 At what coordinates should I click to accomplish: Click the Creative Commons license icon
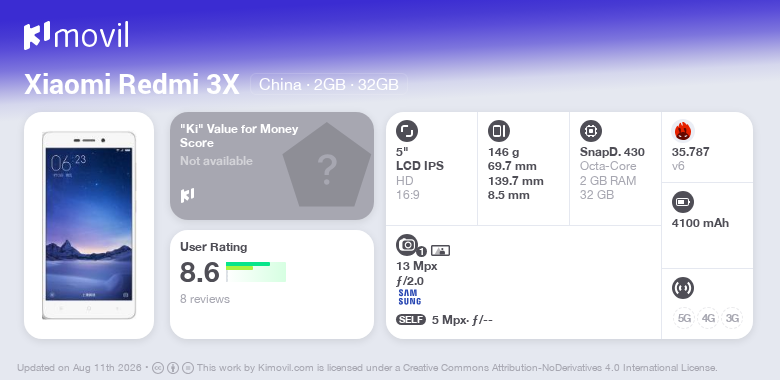click(158, 368)
